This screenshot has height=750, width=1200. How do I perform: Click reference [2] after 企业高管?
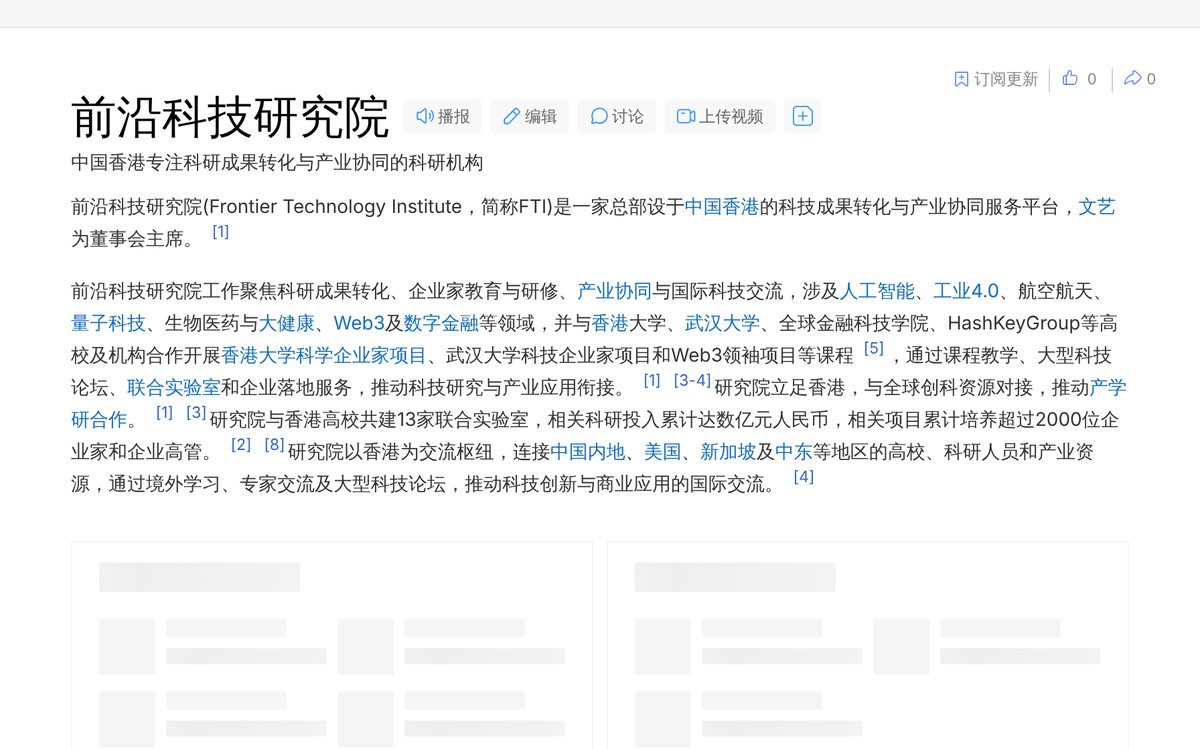(241, 444)
